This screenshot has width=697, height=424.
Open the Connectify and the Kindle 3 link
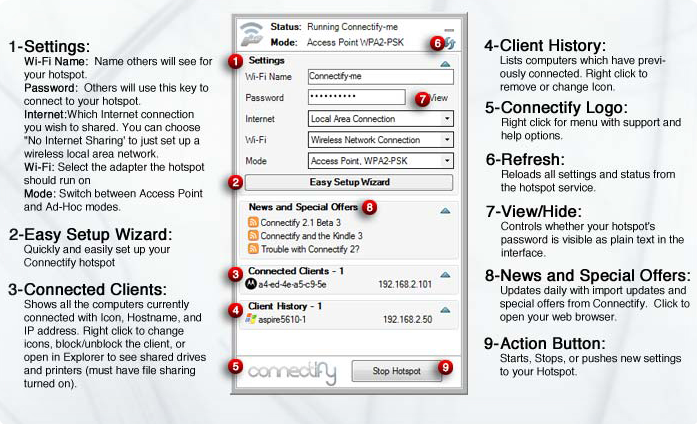311,236
